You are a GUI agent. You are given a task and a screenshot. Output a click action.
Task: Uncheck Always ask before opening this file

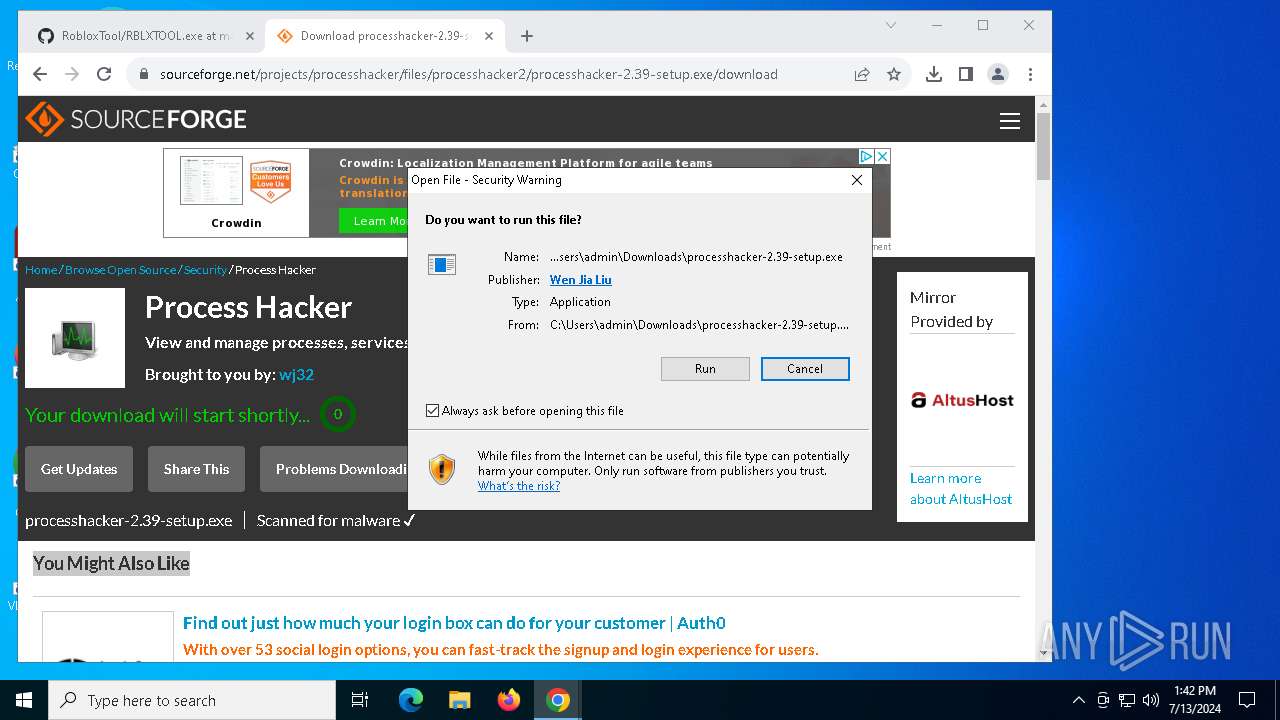[x=433, y=411]
